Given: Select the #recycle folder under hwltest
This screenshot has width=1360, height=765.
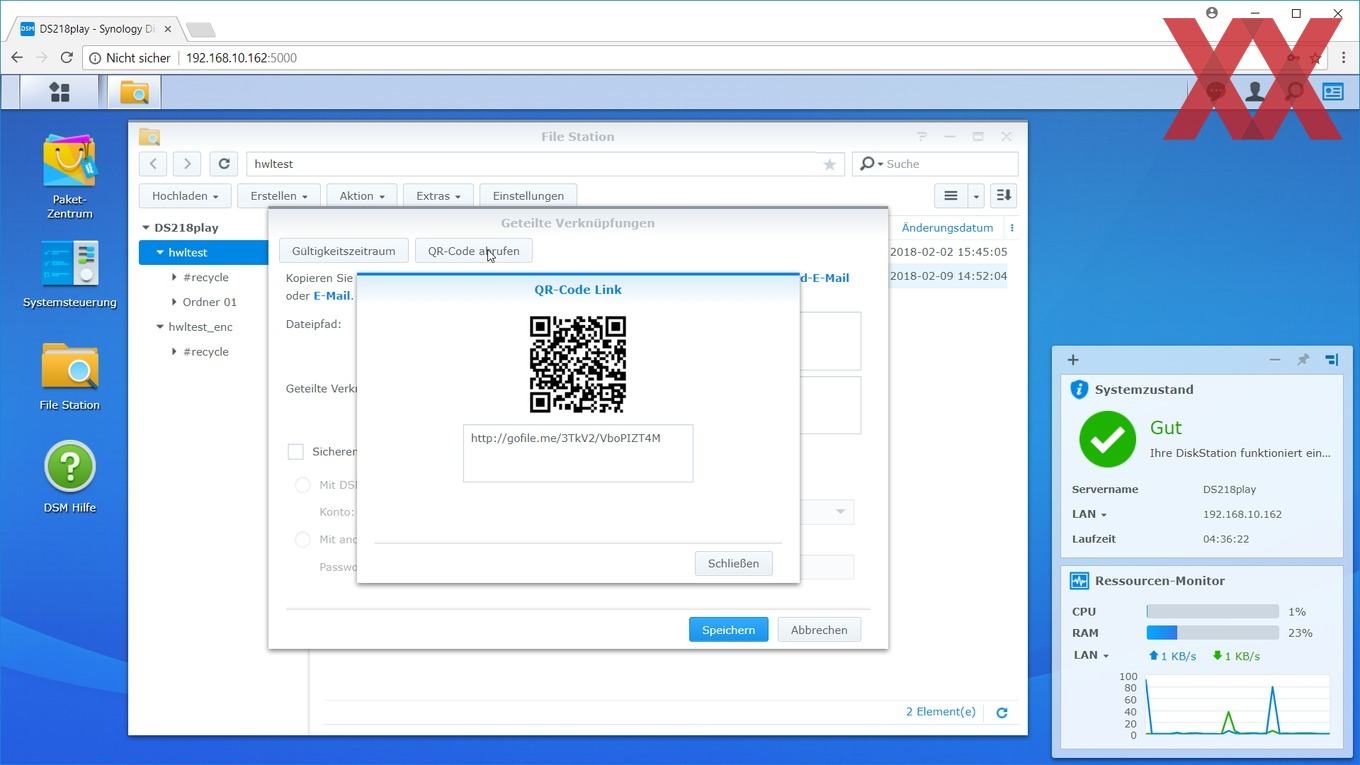Looking at the screenshot, I should [206, 278].
